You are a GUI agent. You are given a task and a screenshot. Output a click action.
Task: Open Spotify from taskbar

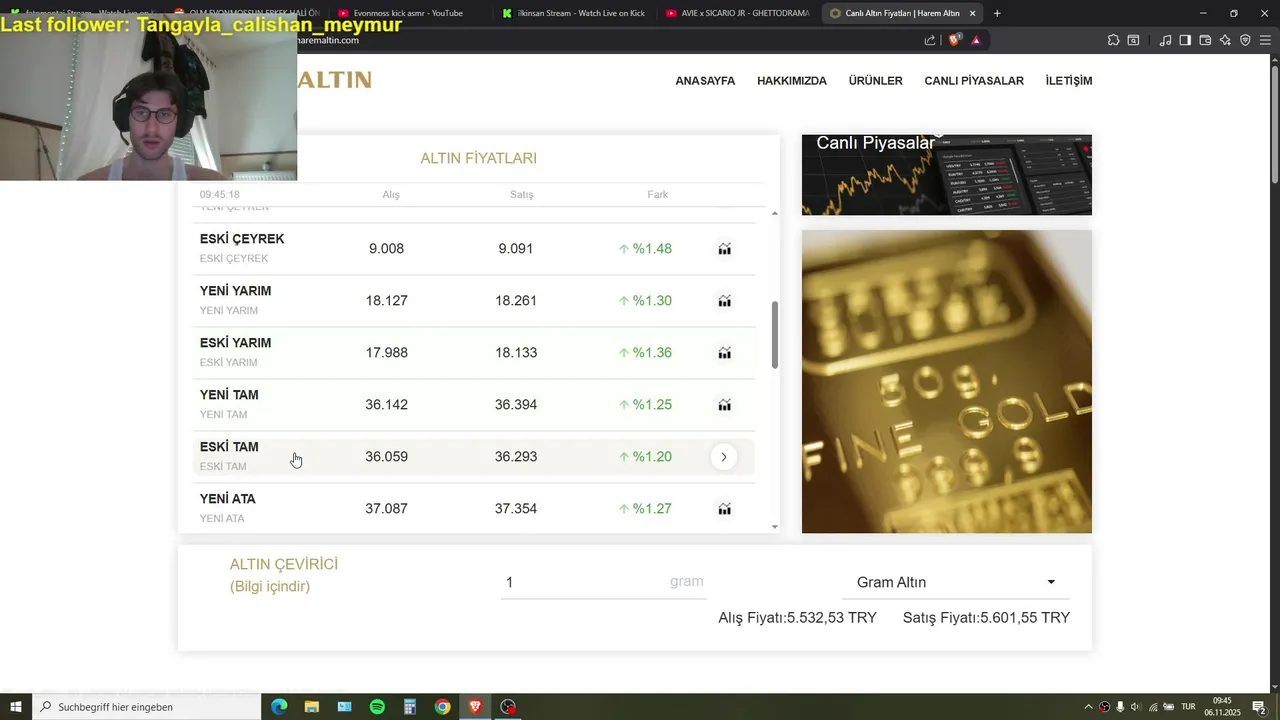point(377,707)
